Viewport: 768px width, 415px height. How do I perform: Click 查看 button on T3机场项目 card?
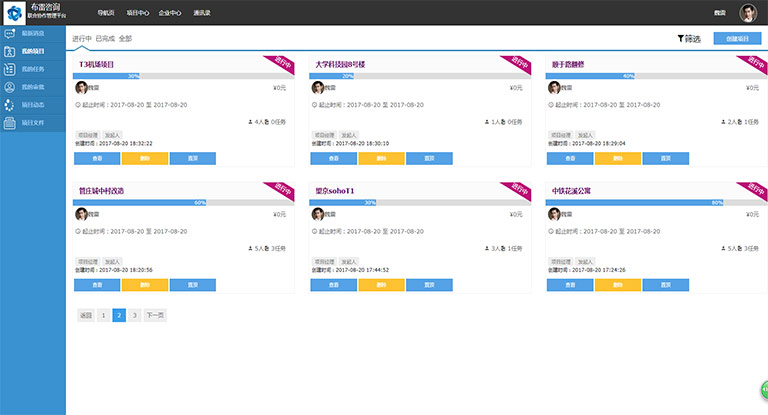[x=97, y=158]
